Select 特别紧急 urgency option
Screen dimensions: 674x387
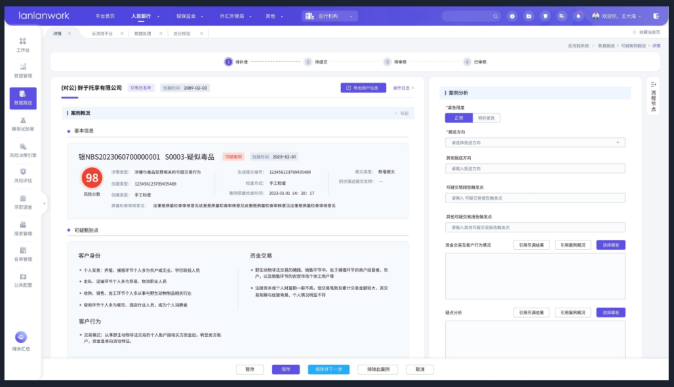[x=486, y=118]
